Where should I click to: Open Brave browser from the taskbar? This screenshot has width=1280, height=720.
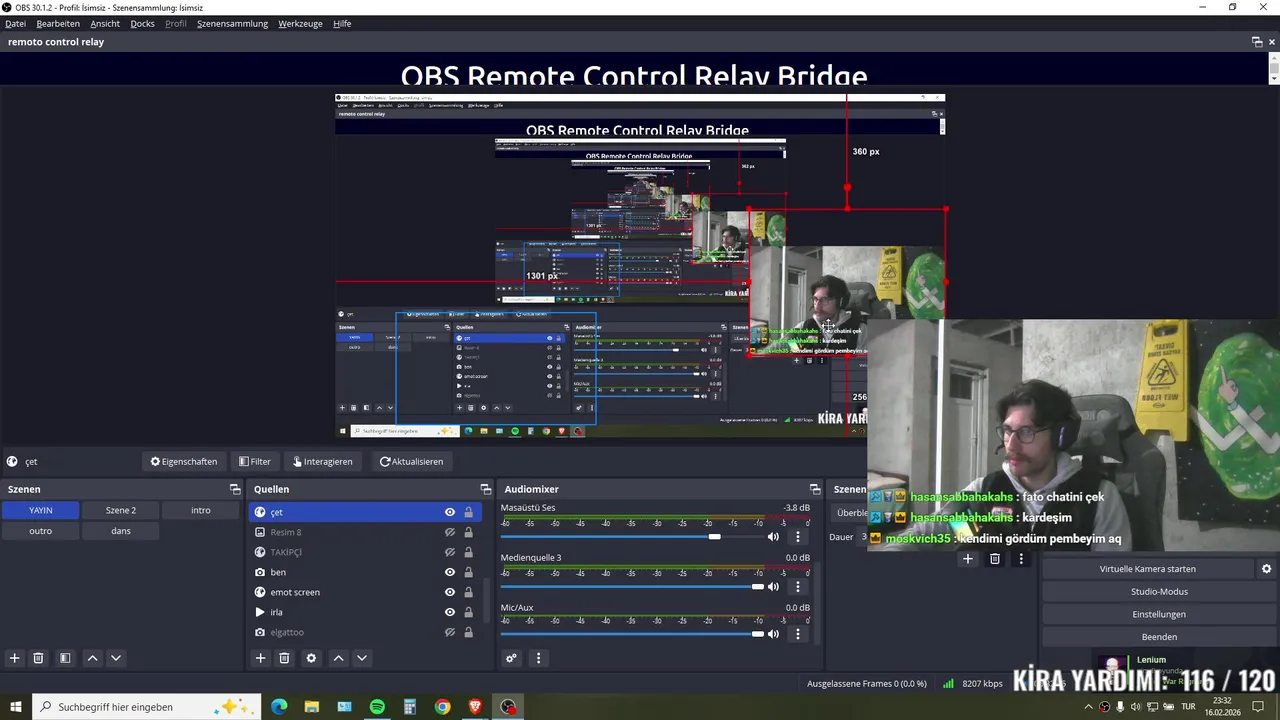click(x=475, y=707)
